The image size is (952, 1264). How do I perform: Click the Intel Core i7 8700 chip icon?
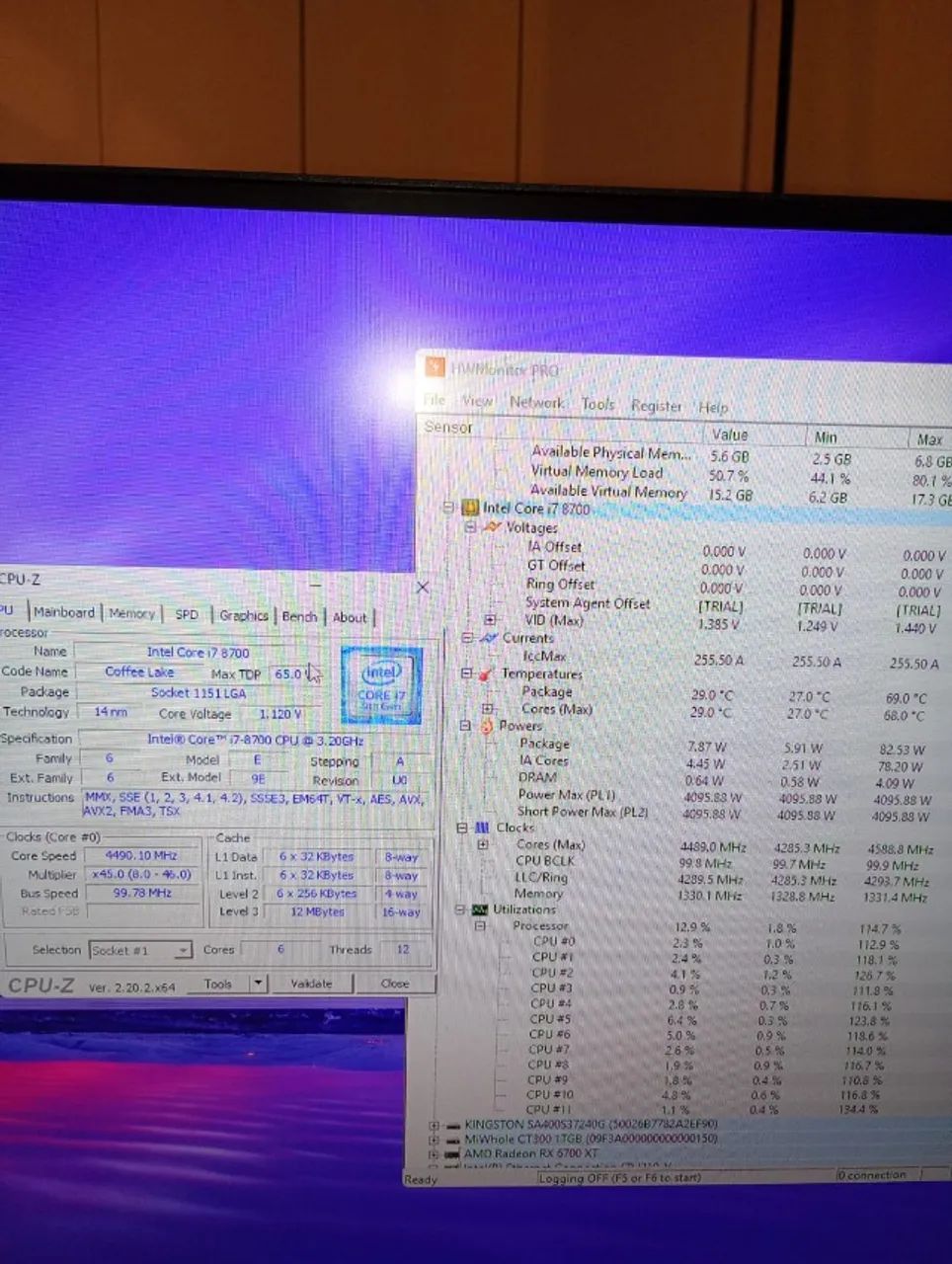[470, 508]
